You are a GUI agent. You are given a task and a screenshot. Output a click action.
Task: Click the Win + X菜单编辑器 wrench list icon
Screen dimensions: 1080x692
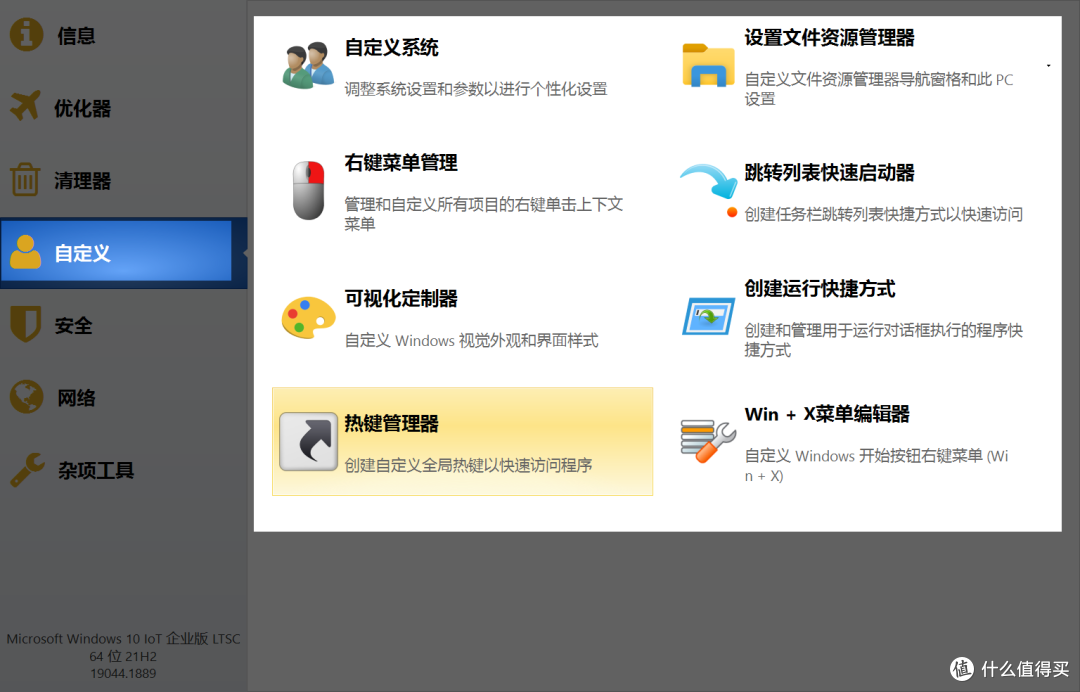(708, 441)
